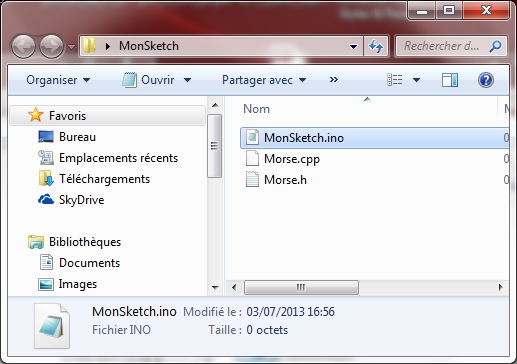This screenshot has width=517, height=364.
Task: Click the Emplacements récents icon
Action: (46, 158)
